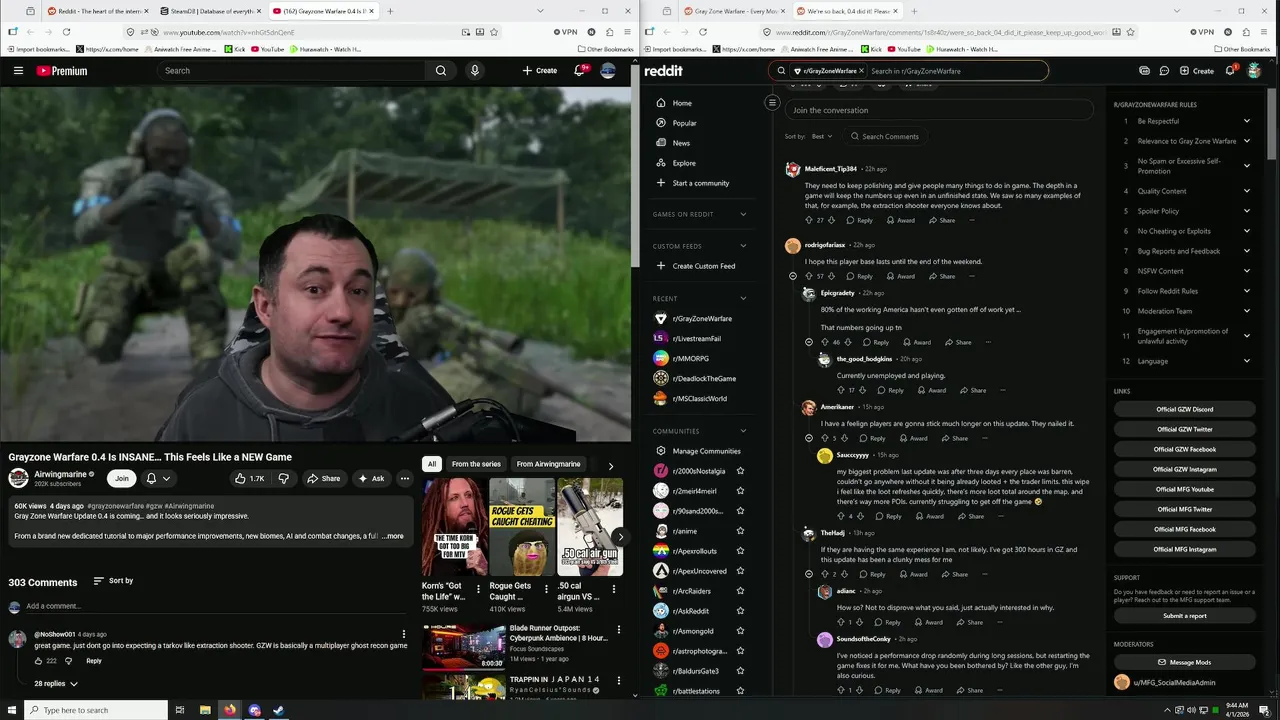The height and width of the screenshot is (720, 1280).
Task: Go to the YouTube Premium home logo
Action: point(62,71)
